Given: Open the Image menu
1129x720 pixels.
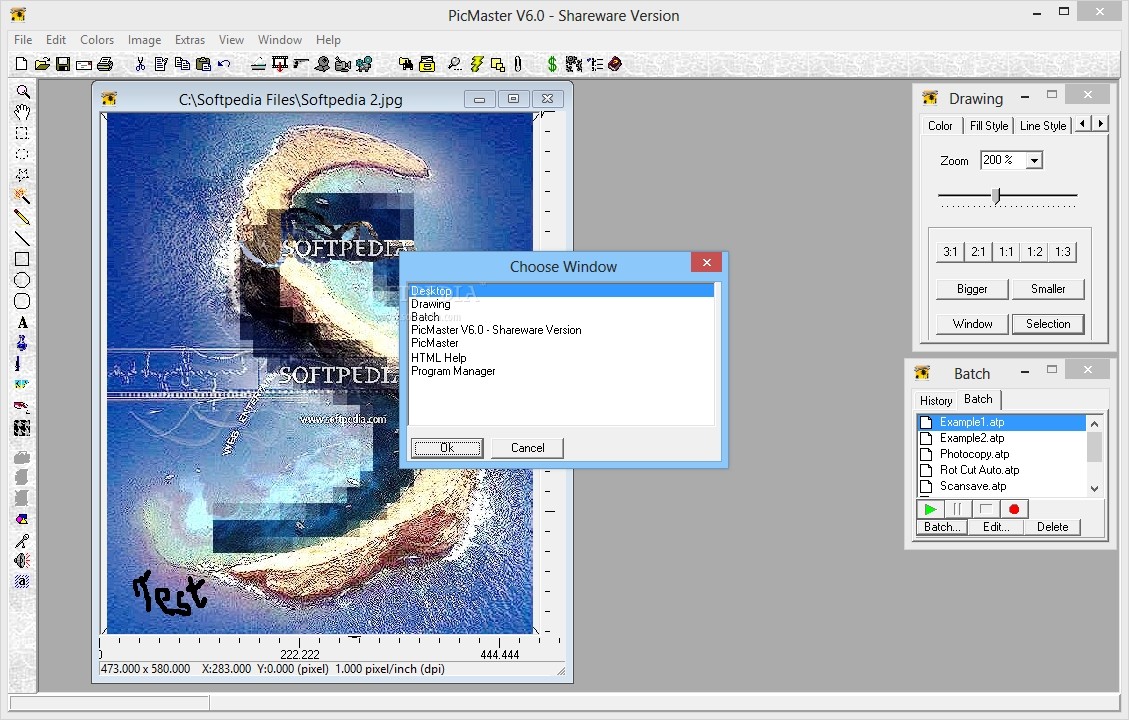Looking at the screenshot, I should point(144,40).
